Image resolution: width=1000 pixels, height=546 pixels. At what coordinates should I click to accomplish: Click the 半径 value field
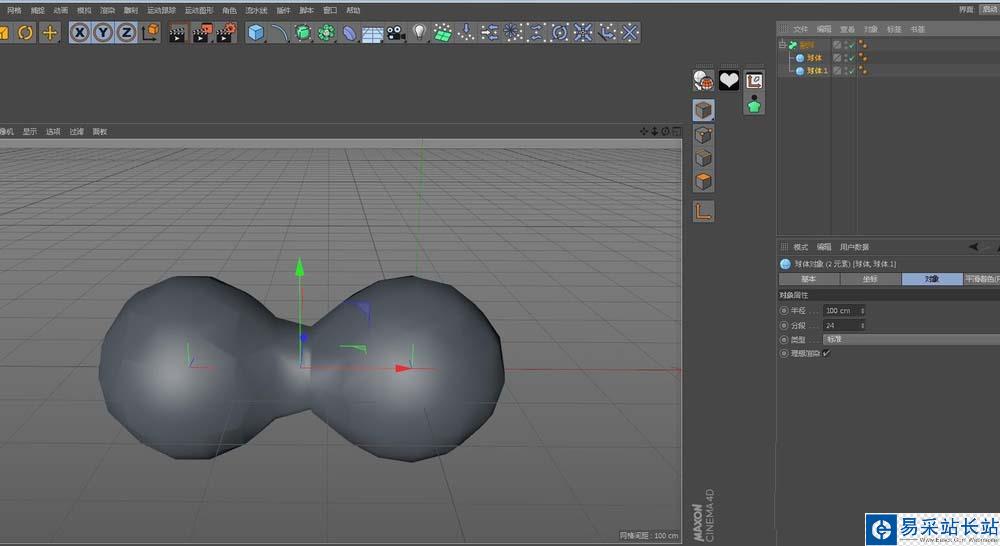point(840,311)
